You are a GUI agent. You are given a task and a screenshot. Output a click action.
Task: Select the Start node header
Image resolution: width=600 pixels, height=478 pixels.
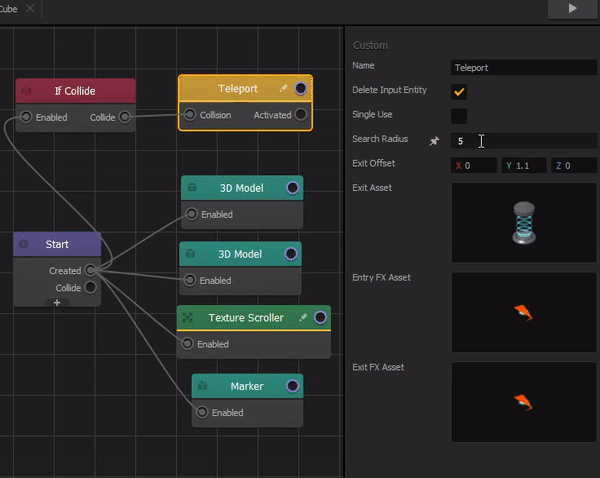point(57,244)
